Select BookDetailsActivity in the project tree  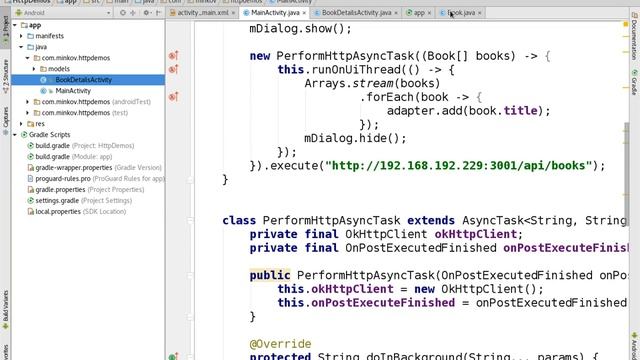pyautogui.click(x=88, y=80)
